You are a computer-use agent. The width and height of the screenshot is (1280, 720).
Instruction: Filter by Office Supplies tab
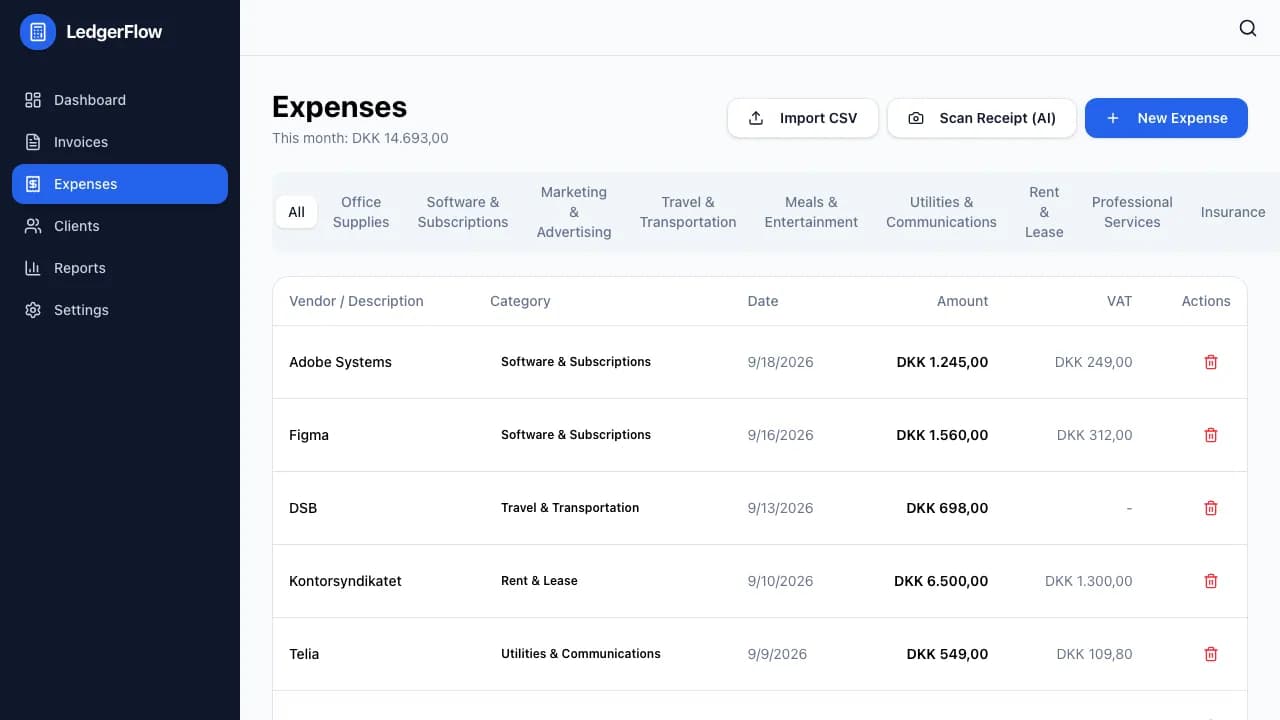pos(361,212)
